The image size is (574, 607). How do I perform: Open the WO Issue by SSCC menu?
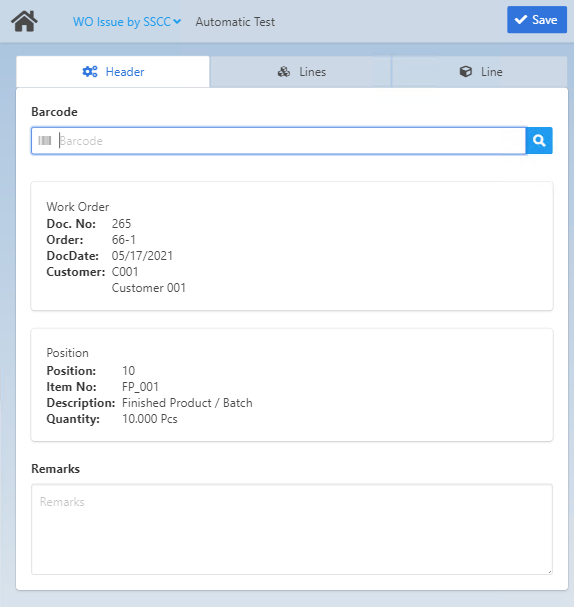pos(127,22)
